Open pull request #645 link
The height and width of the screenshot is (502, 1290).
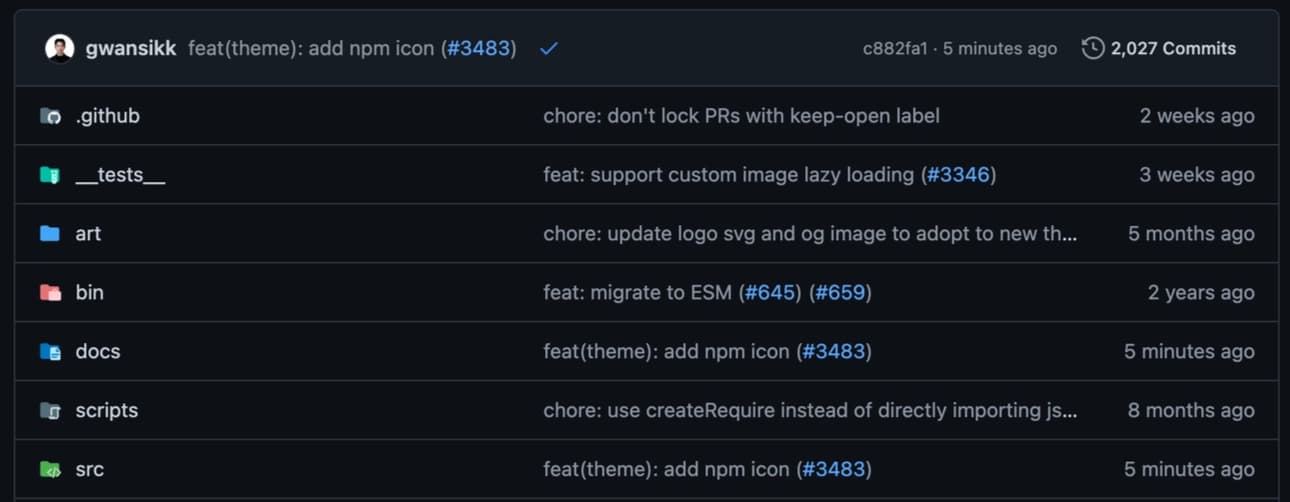point(770,293)
